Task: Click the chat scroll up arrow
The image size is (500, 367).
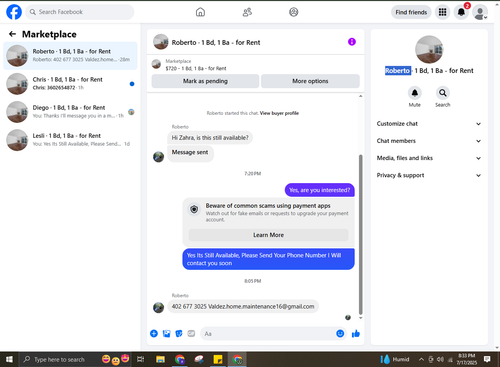Action: click(360, 96)
